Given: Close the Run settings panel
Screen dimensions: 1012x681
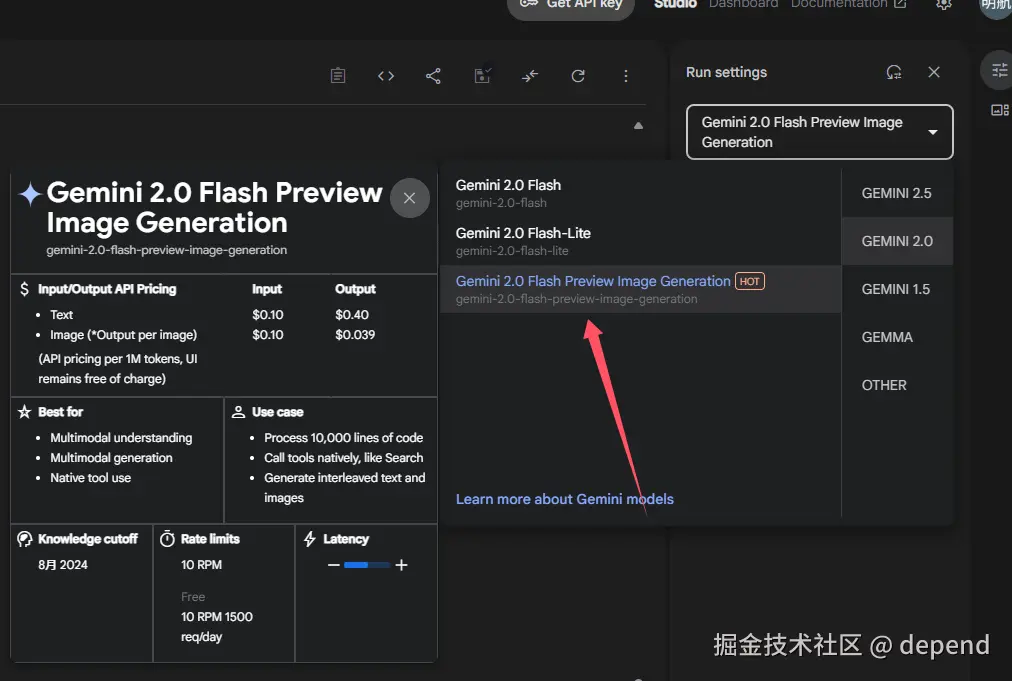Looking at the screenshot, I should pos(934,72).
